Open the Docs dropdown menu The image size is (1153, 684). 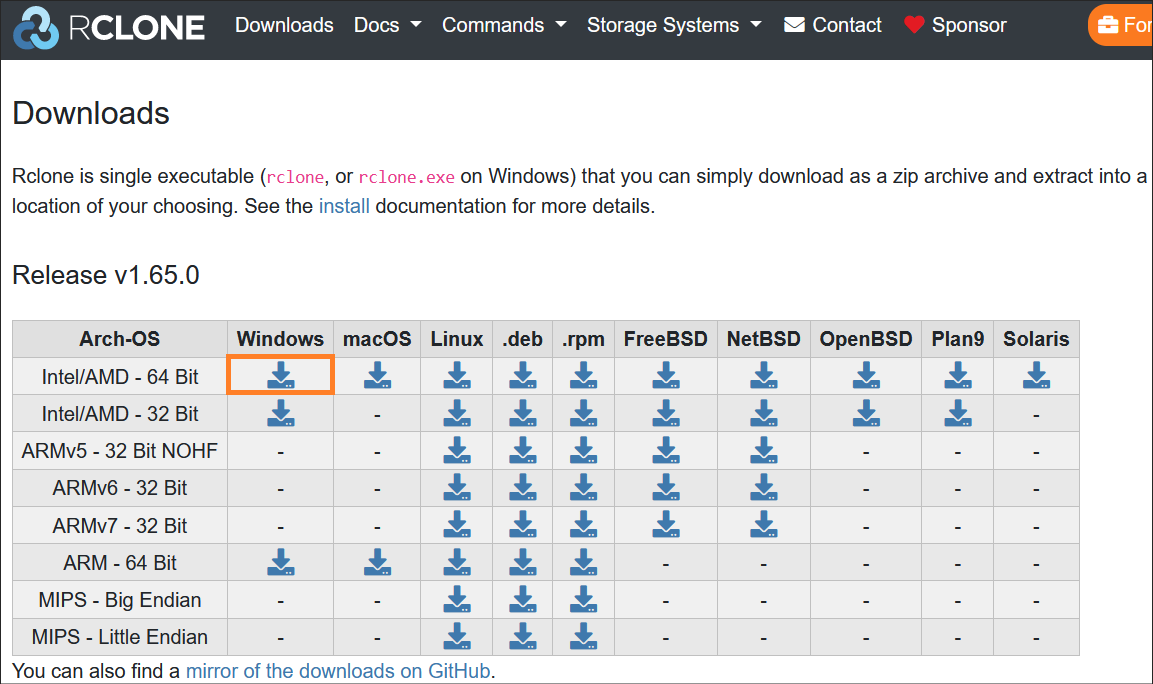point(388,25)
